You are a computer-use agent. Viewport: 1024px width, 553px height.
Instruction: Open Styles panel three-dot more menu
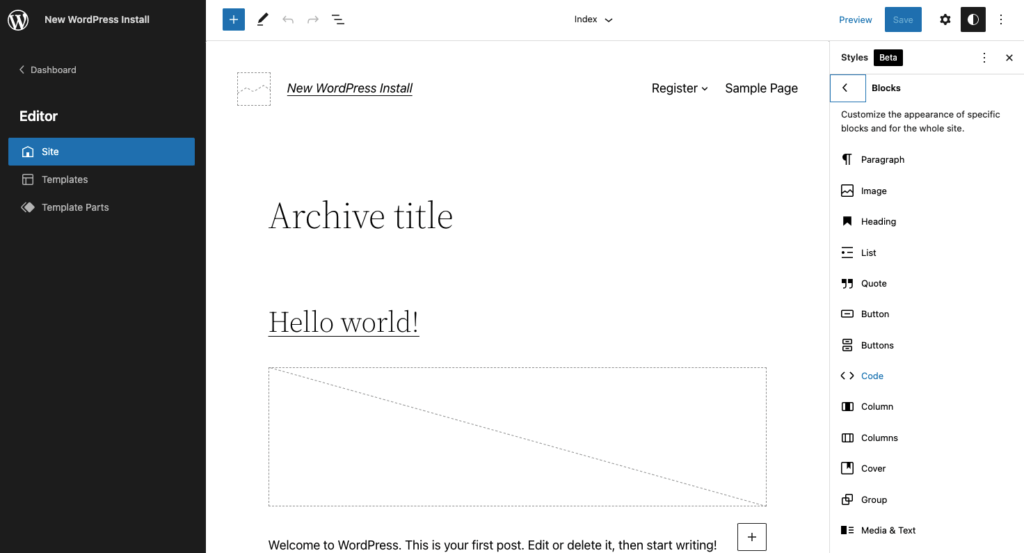point(984,57)
